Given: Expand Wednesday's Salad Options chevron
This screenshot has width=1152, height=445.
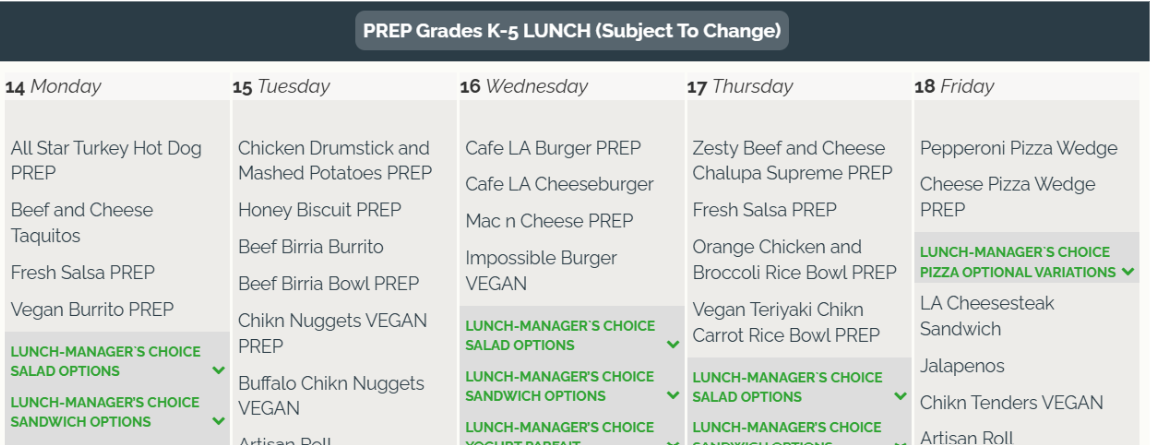Looking at the screenshot, I should point(673,344).
